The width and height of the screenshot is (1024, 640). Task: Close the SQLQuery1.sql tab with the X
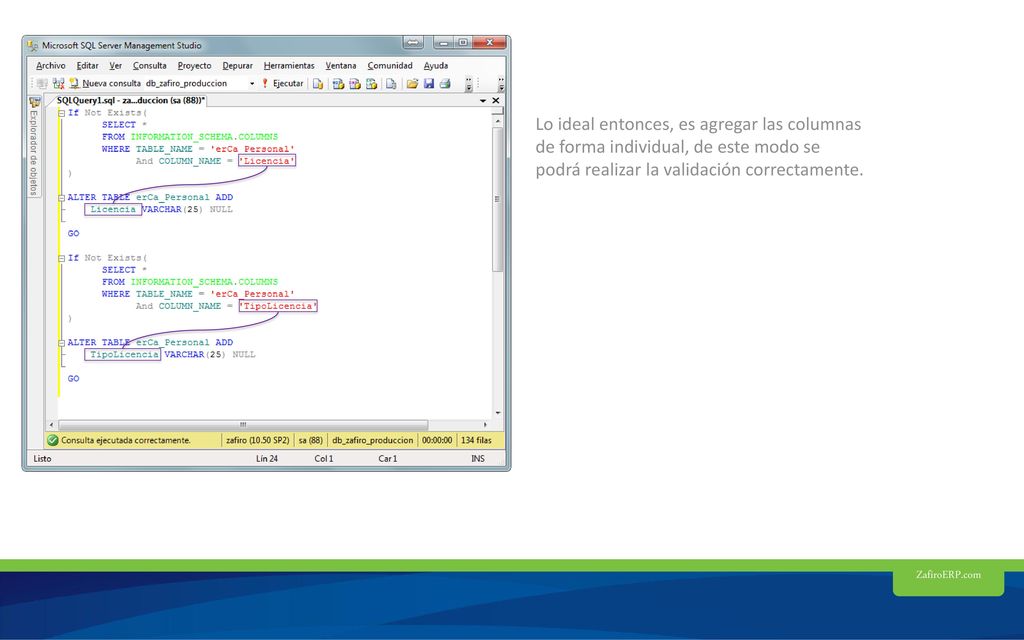pos(496,101)
